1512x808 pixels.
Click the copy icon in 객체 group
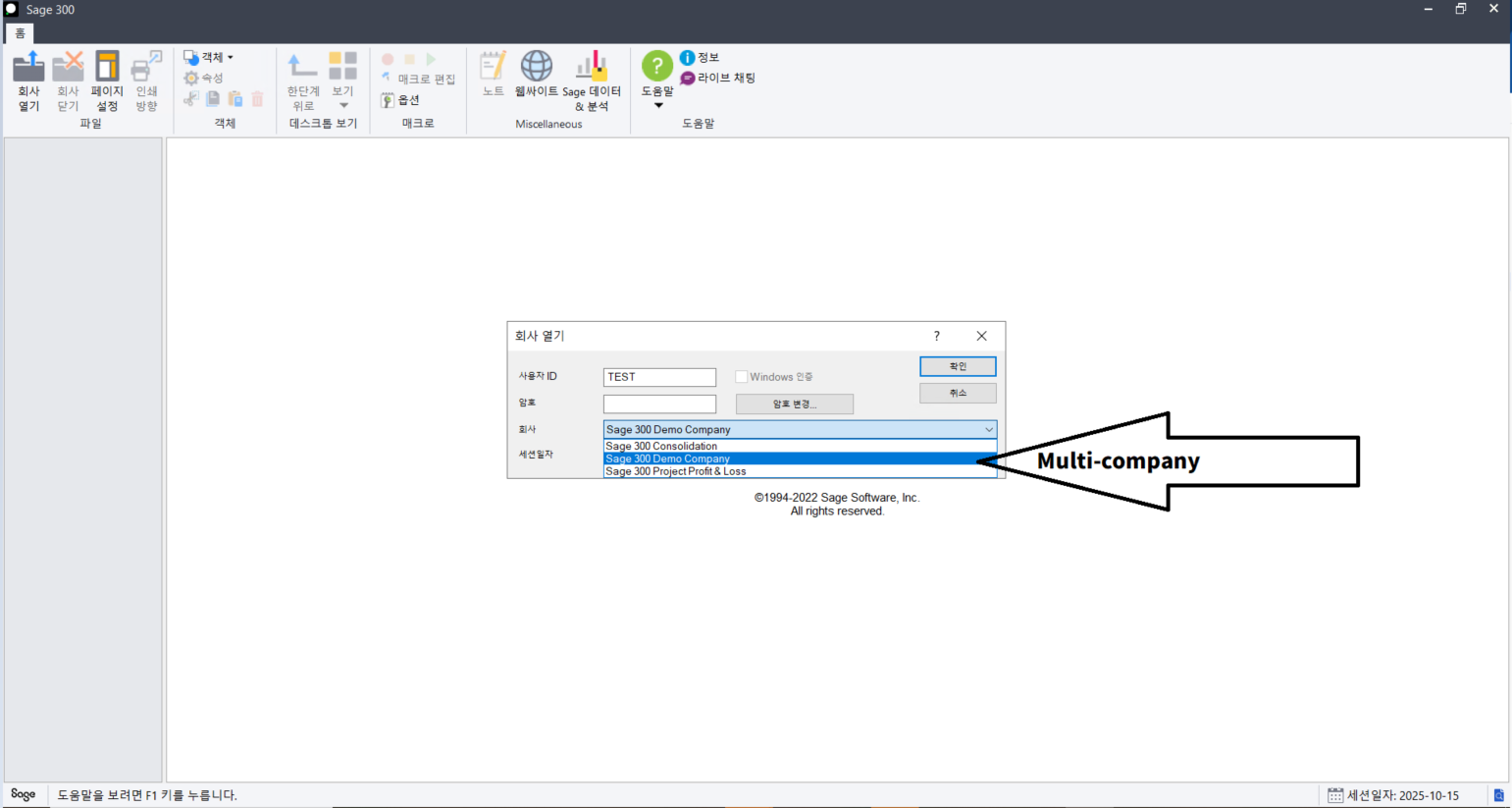213,99
